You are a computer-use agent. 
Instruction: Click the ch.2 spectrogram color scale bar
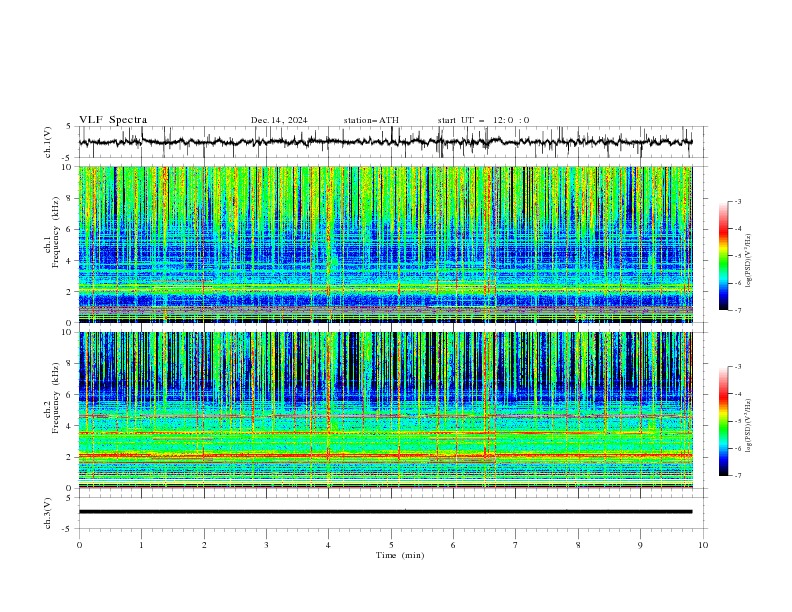pyautogui.click(x=724, y=421)
